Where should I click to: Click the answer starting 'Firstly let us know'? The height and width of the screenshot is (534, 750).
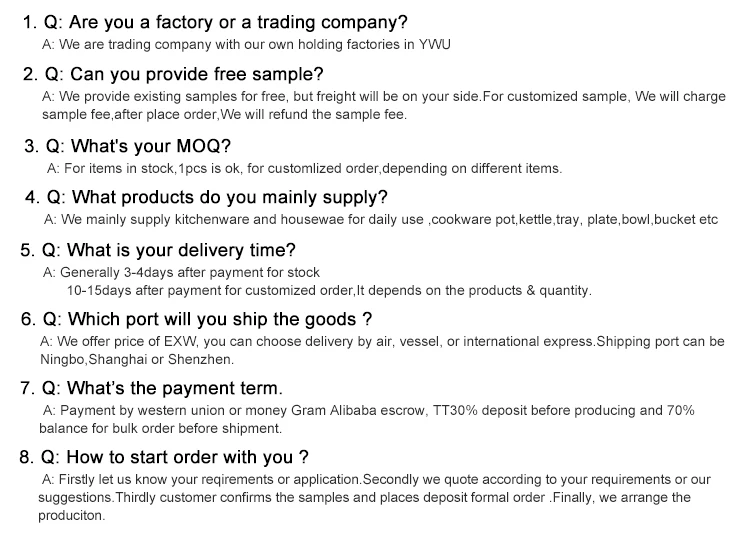(x=376, y=479)
